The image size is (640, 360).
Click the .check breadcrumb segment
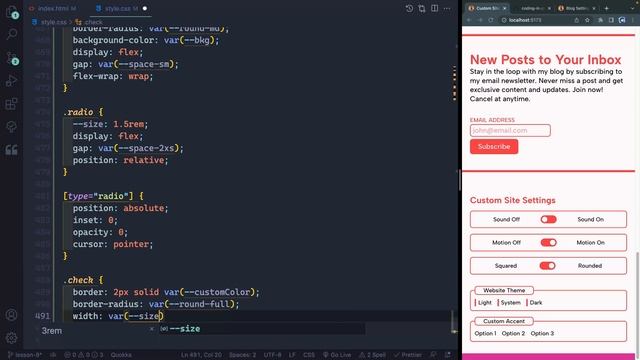[x=89, y=22]
